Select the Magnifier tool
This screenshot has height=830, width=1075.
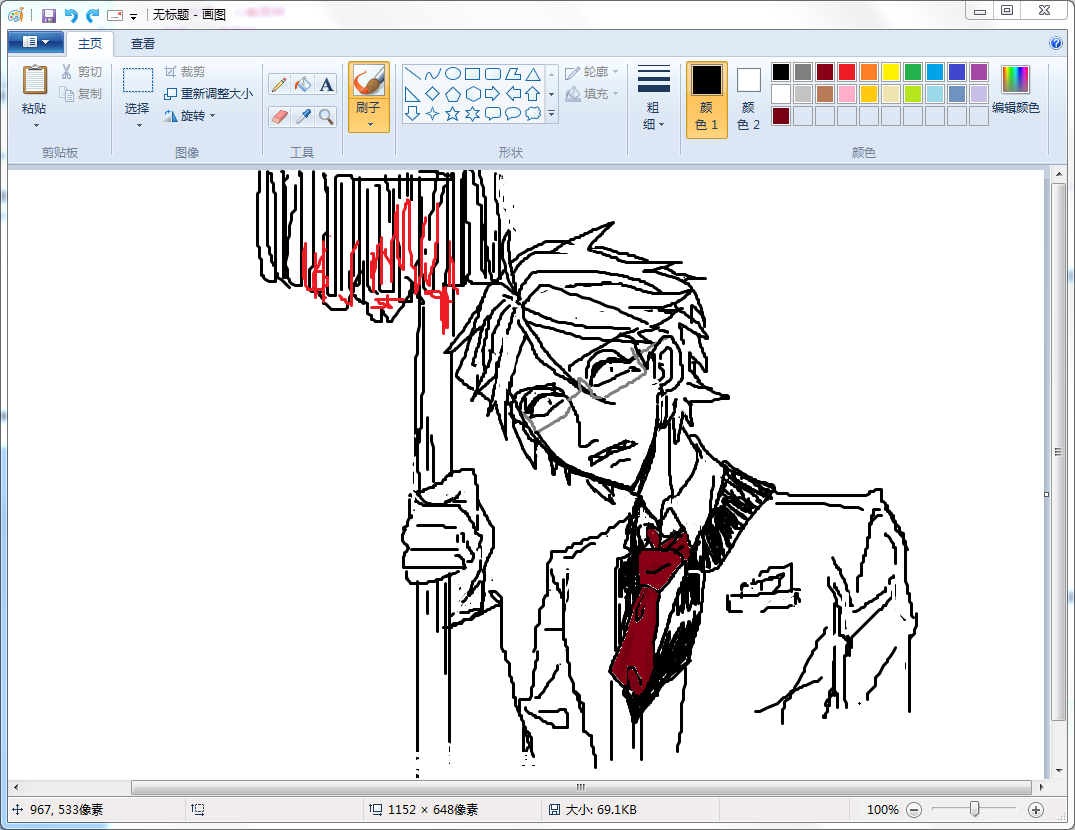pyautogui.click(x=326, y=117)
